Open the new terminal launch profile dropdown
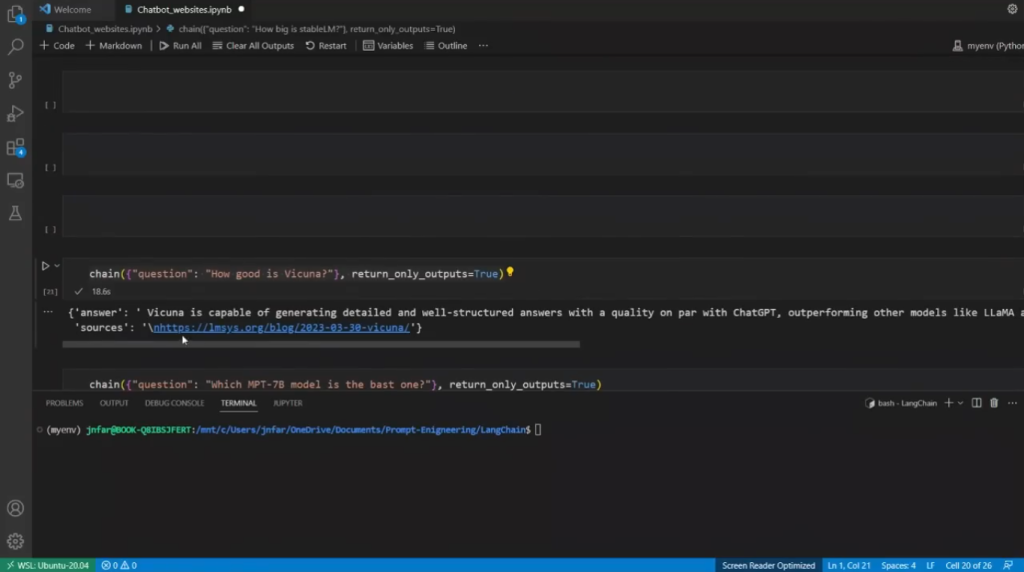The width and height of the screenshot is (1024, 572). coord(961,403)
